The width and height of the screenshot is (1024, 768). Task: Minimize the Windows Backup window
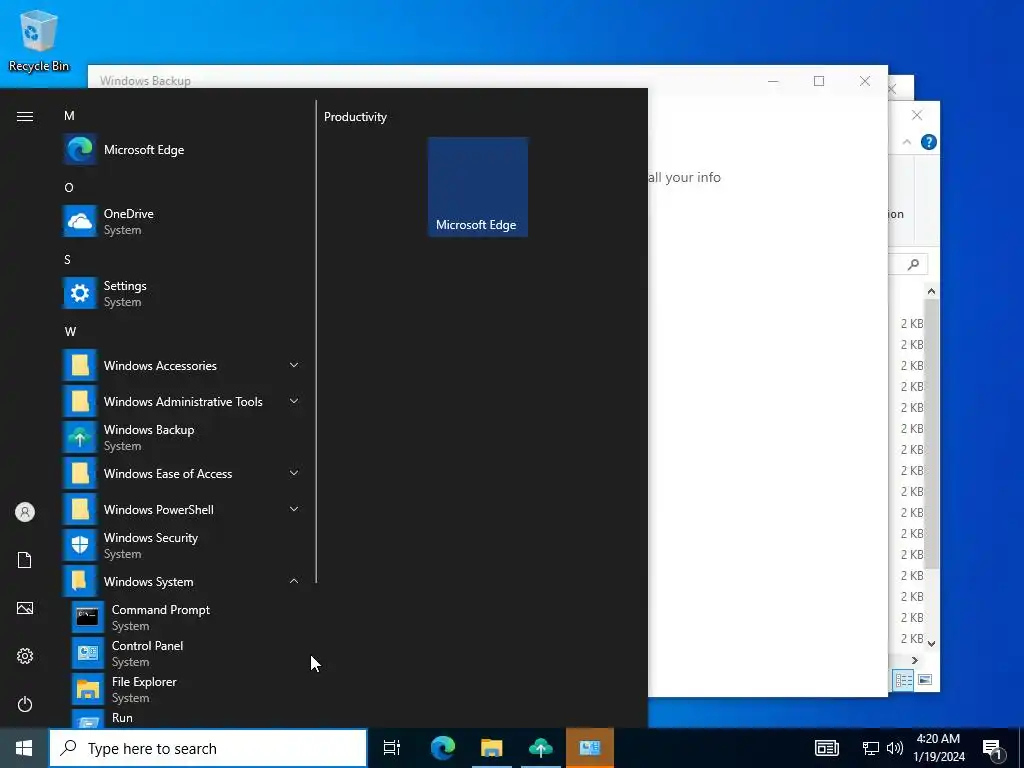(773, 81)
